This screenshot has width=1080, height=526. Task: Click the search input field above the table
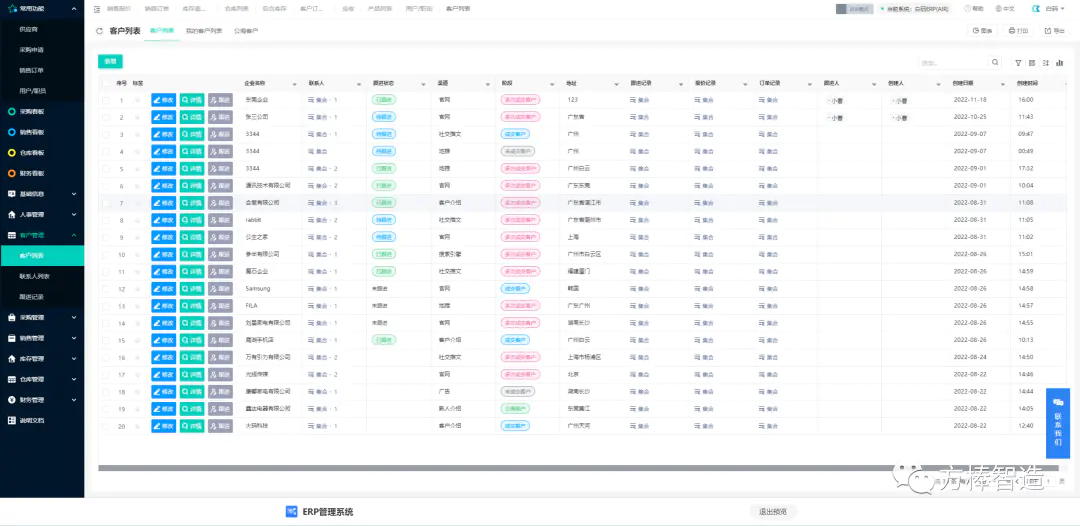pos(950,62)
